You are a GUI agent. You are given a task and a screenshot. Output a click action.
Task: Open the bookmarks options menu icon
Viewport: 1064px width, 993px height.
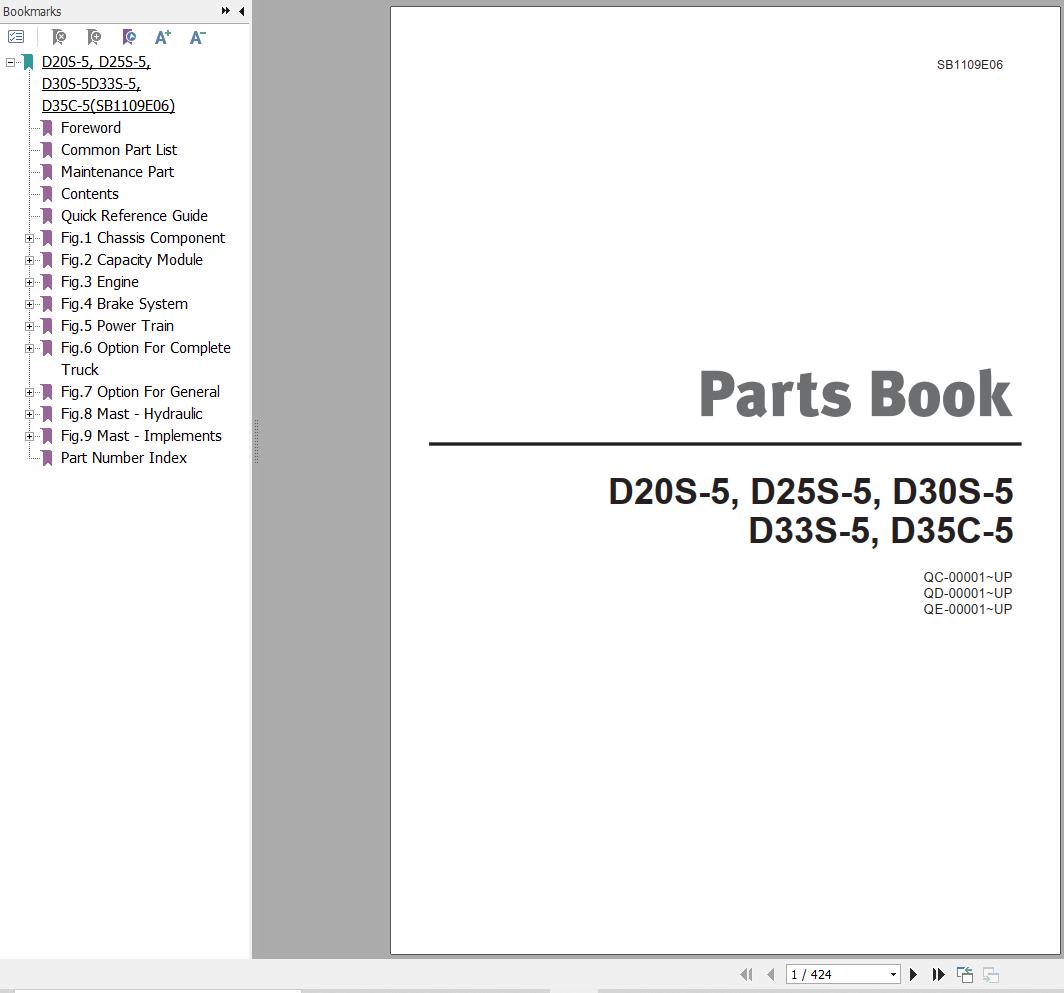point(16,37)
